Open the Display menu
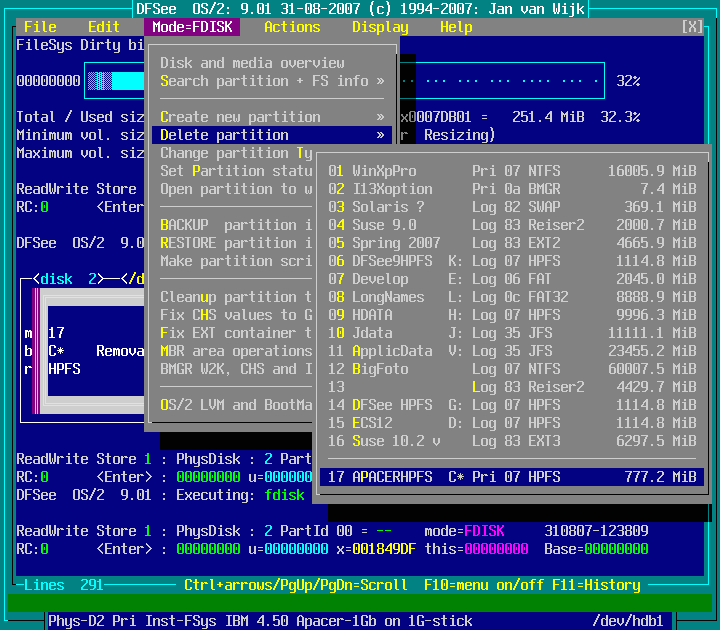 (380, 27)
